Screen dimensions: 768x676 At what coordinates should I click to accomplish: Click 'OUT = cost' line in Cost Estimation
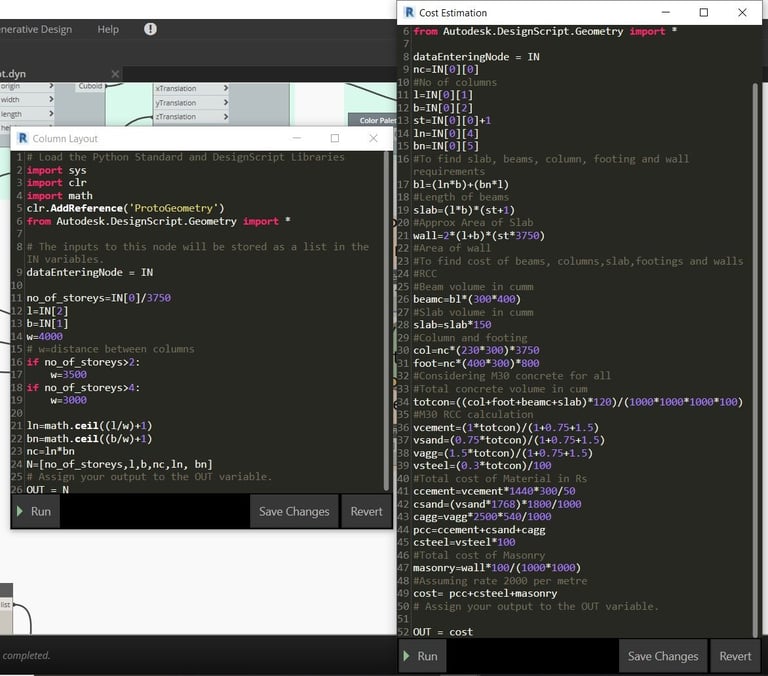click(x=443, y=632)
